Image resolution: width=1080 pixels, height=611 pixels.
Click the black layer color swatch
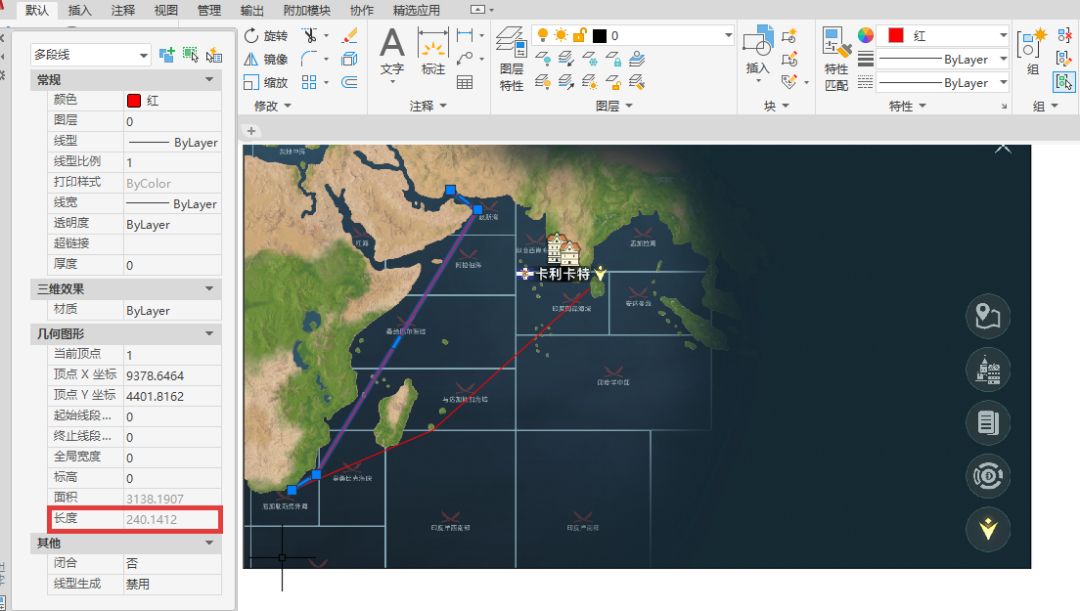[600, 35]
